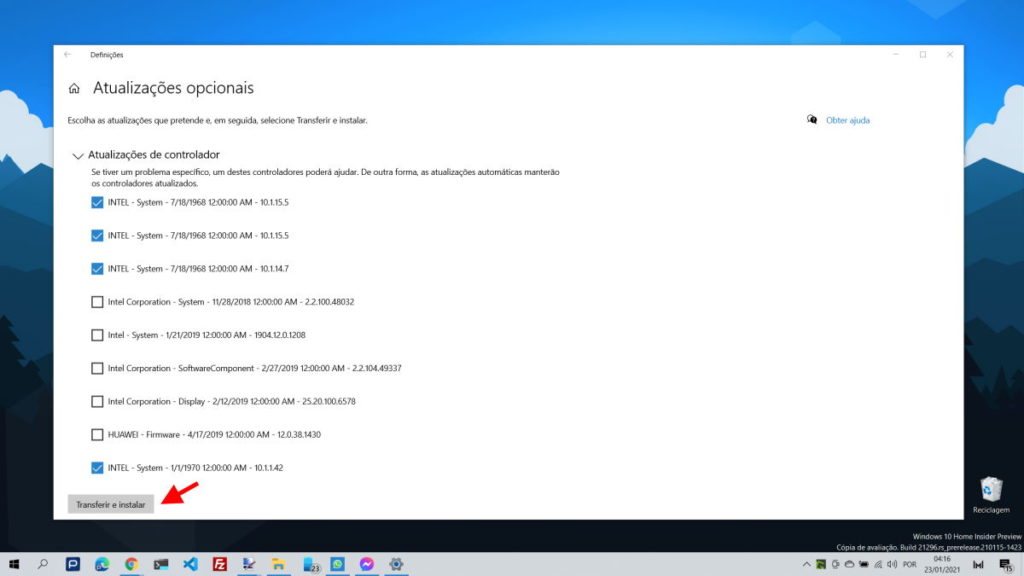Open Microsoft Edge from the taskbar
Image resolution: width=1024 pixels, height=576 pixels.
tap(103, 565)
